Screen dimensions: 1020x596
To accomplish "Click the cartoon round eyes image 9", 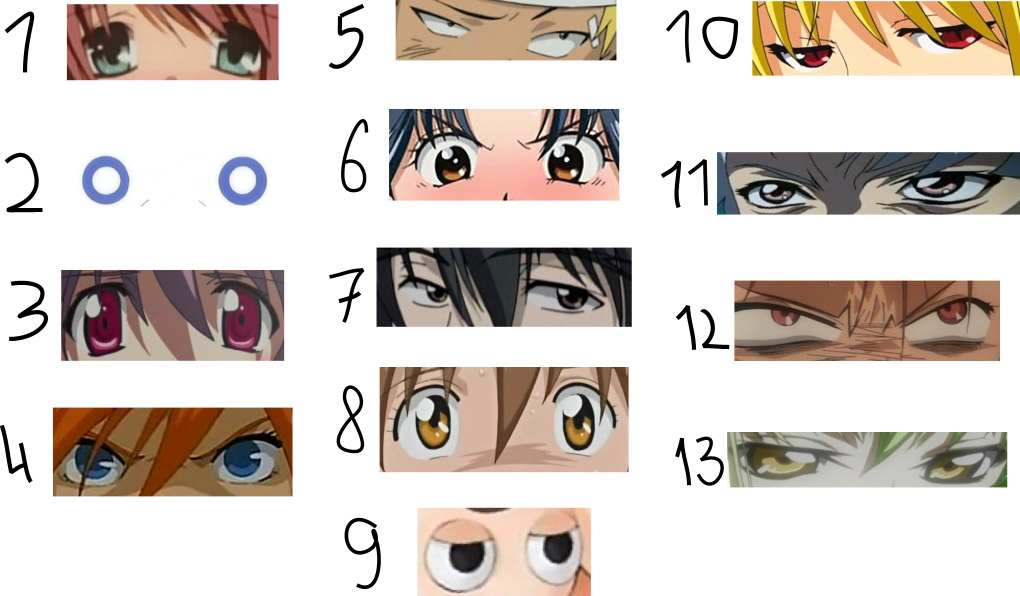I will [x=504, y=552].
